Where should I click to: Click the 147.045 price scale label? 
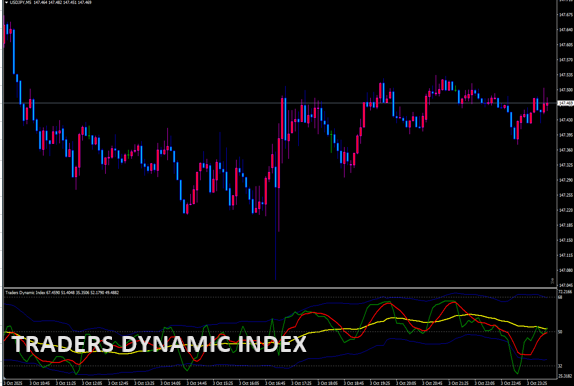coord(566,285)
